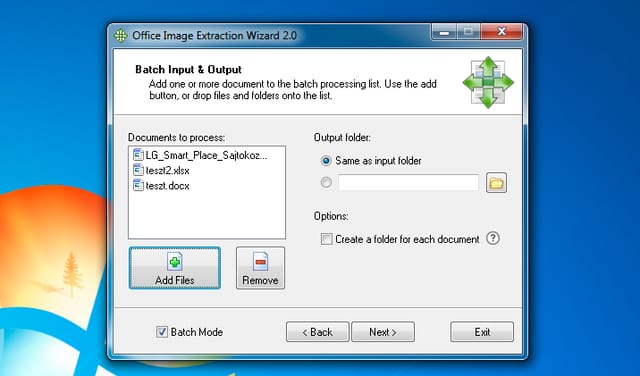Click the LG_Smart_Place file icon
640x376 pixels.
[138, 155]
